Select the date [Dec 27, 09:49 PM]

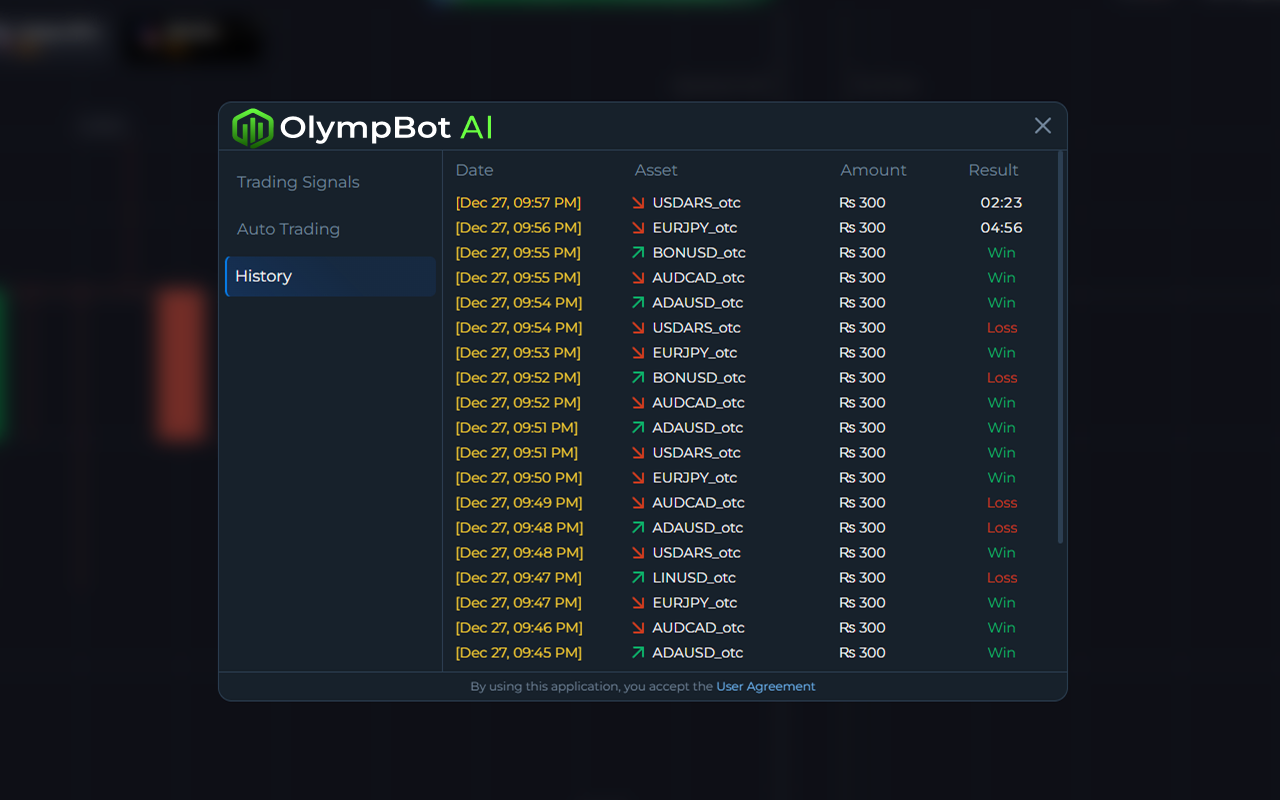[518, 503]
